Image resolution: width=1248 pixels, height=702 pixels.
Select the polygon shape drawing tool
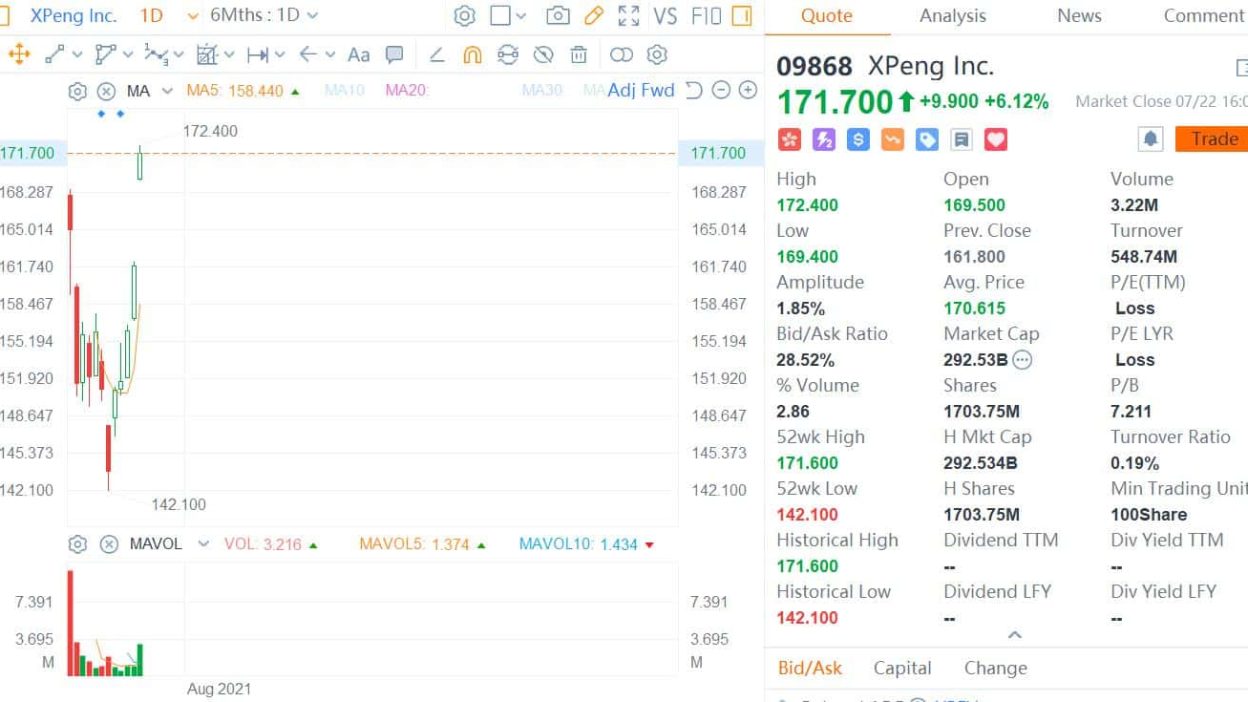(x=105, y=55)
